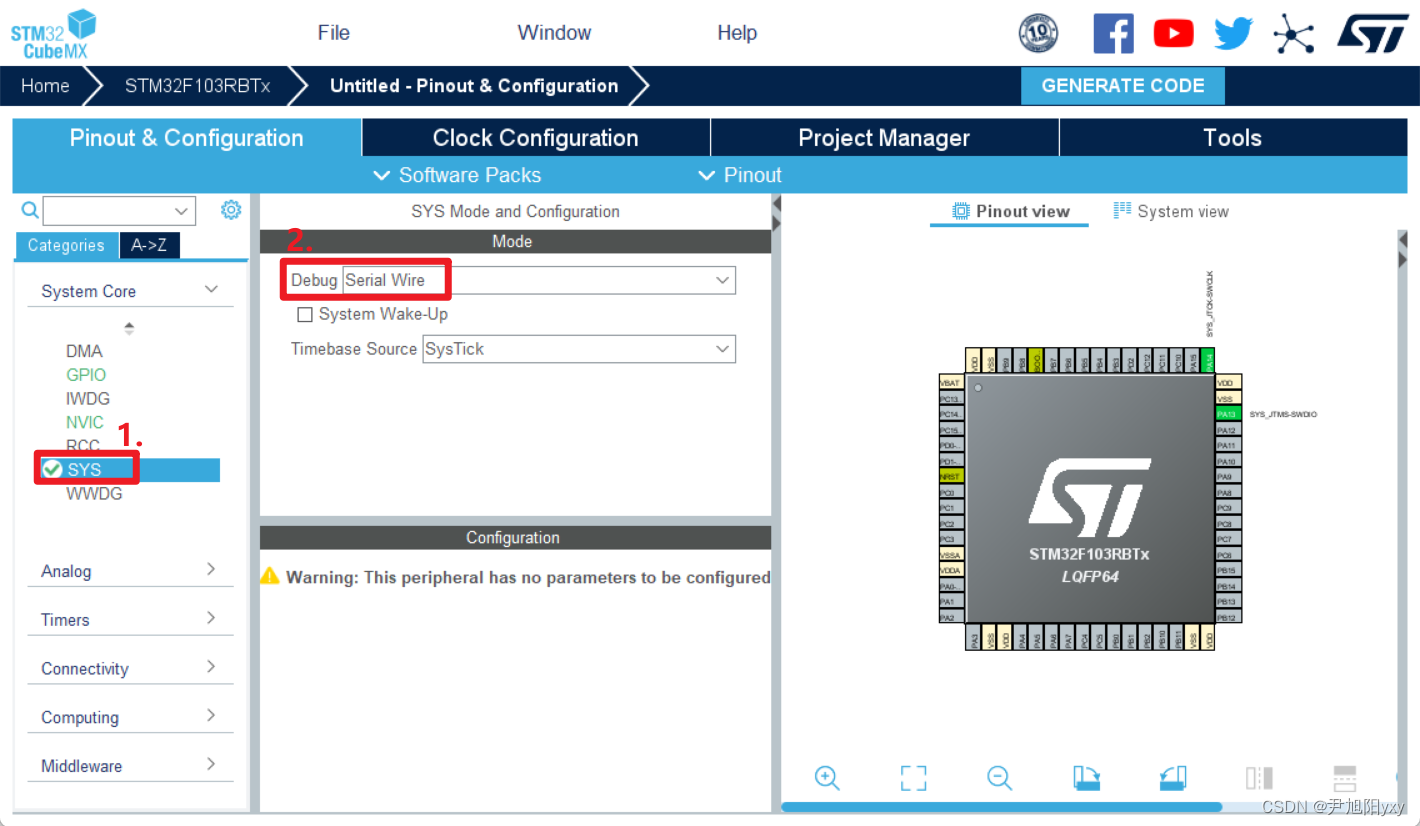Open the gear settings icon beside search
The height and width of the screenshot is (826, 1420).
pos(231,209)
